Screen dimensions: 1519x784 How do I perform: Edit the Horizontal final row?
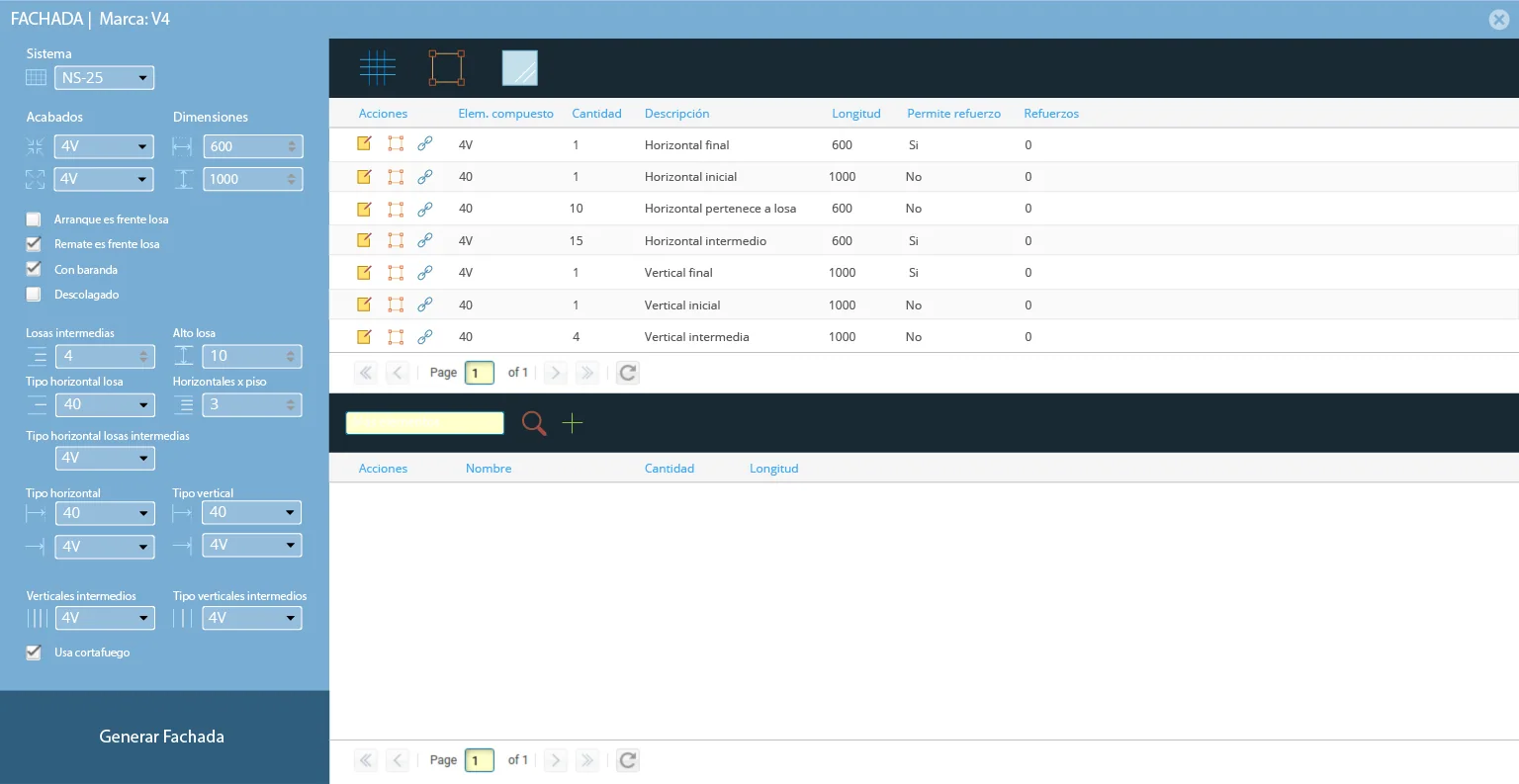pos(364,144)
